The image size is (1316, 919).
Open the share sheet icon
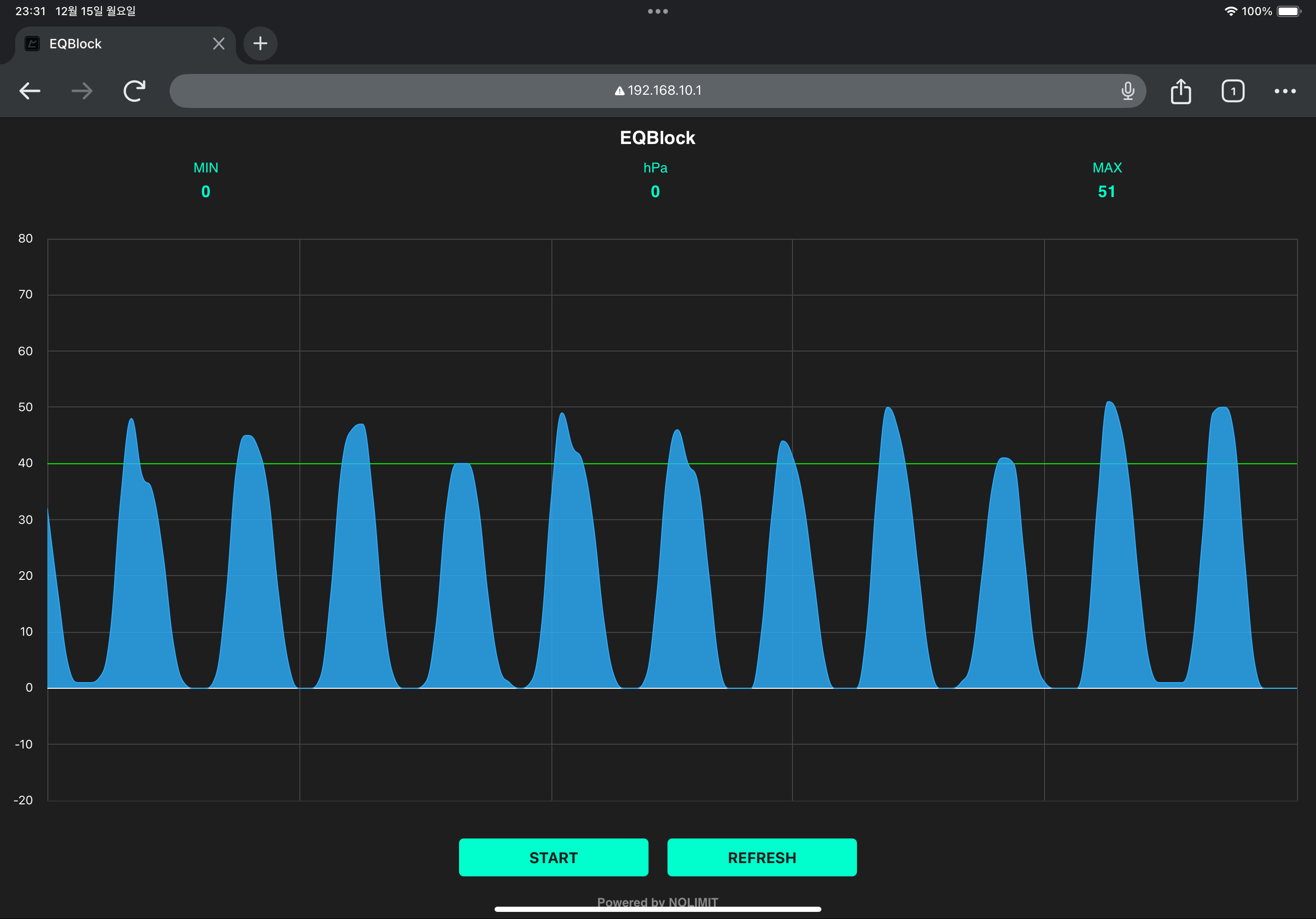[1181, 91]
